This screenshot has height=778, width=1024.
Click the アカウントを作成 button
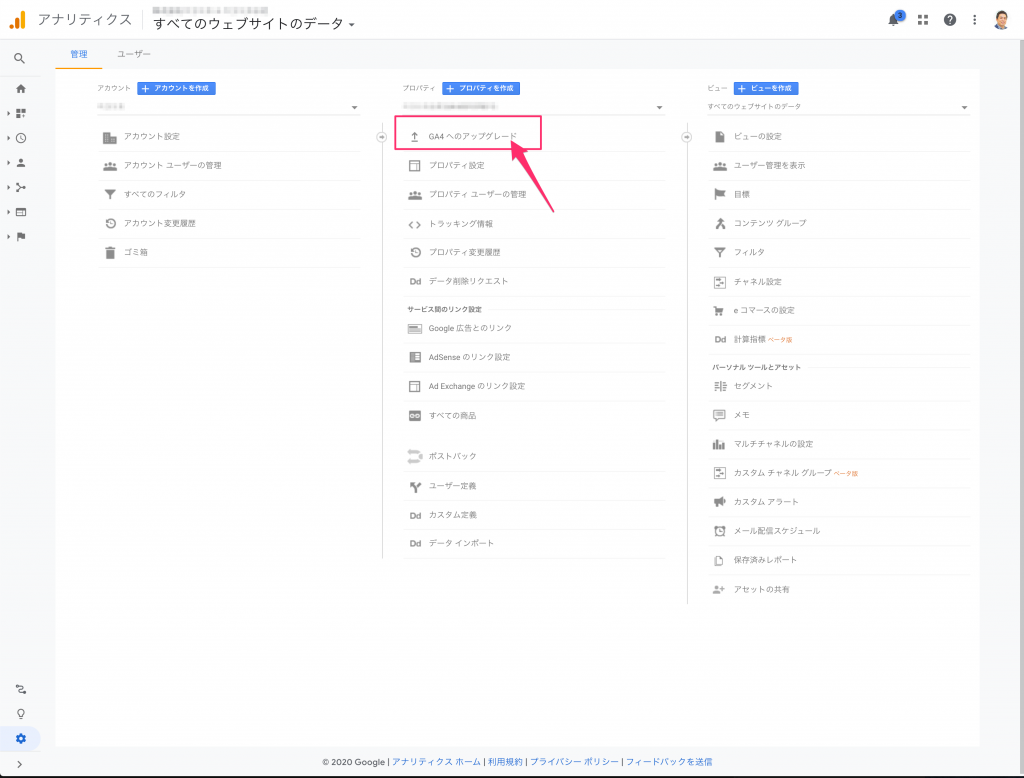point(176,88)
